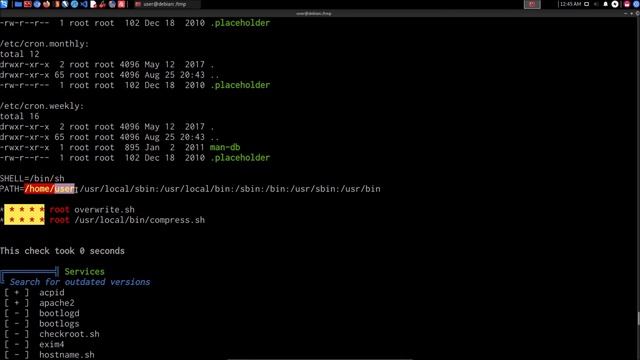The height and width of the screenshot is (360, 640).
Task: Click the red lock screen tray icon
Action: point(627,4)
